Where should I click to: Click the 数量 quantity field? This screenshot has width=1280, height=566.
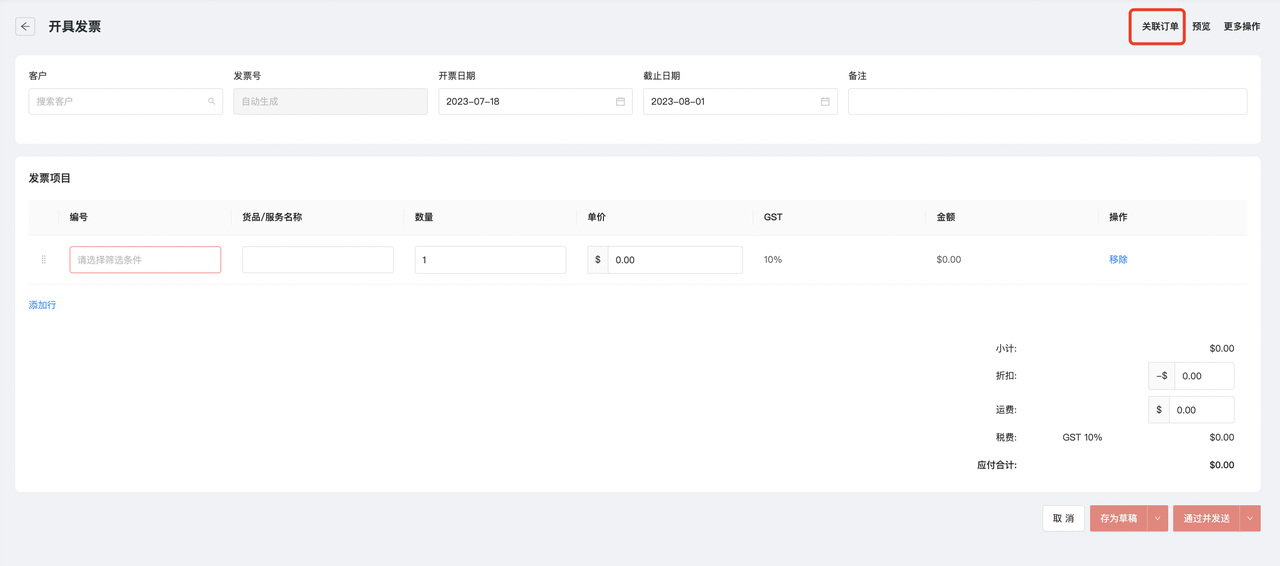490,259
